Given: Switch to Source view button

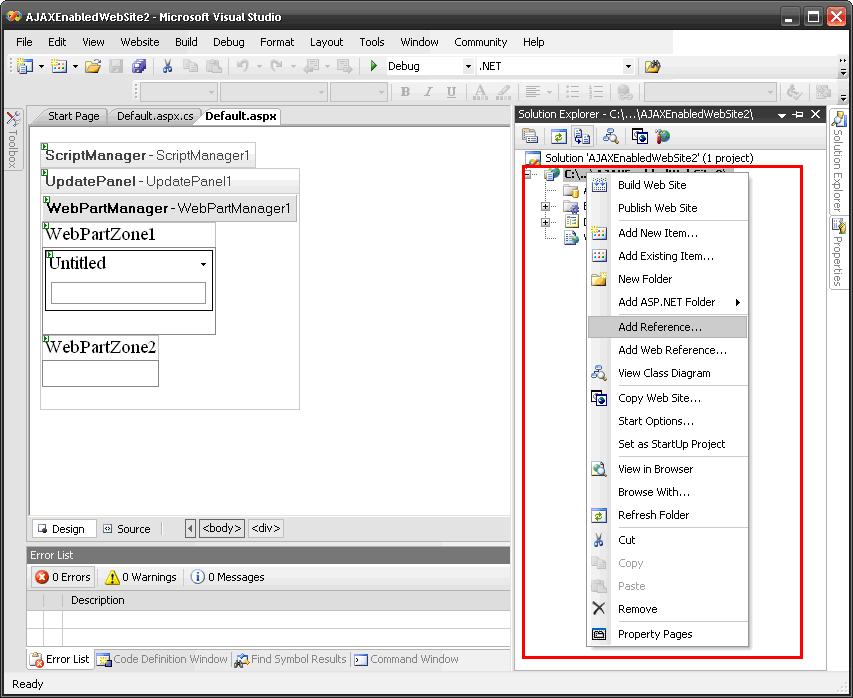Looking at the screenshot, I should point(127,529).
